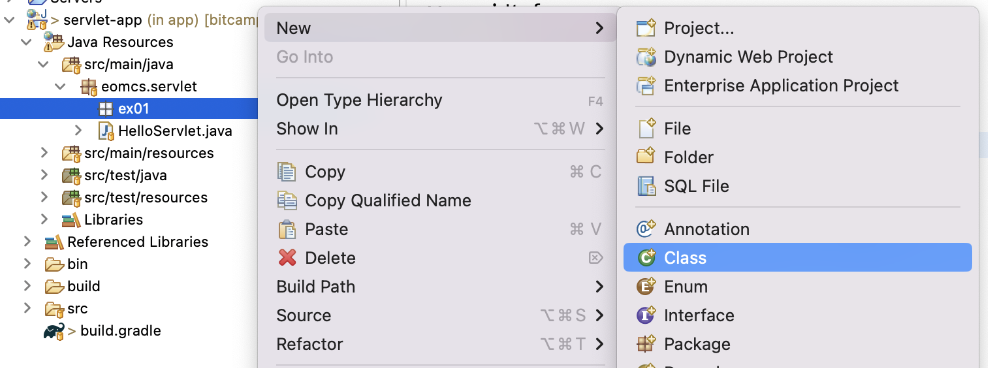988x368 pixels.
Task: Click the Annotation @ icon
Action: pyautogui.click(x=646, y=229)
